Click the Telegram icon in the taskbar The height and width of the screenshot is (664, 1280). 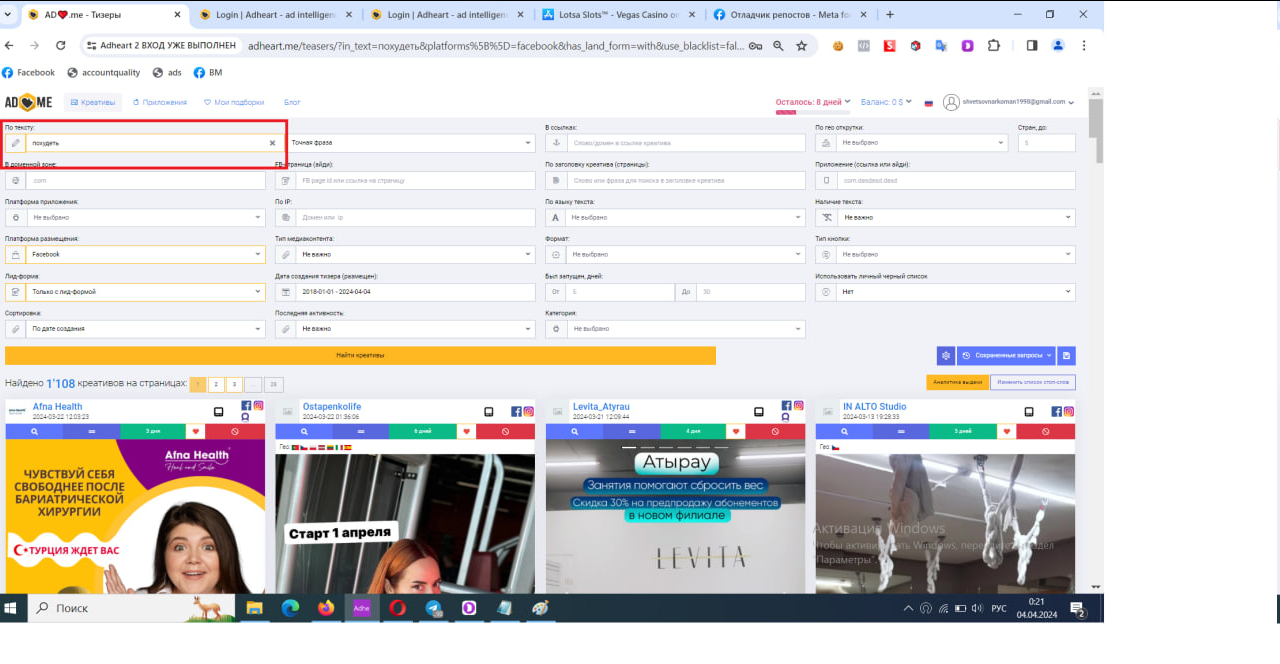(433, 608)
